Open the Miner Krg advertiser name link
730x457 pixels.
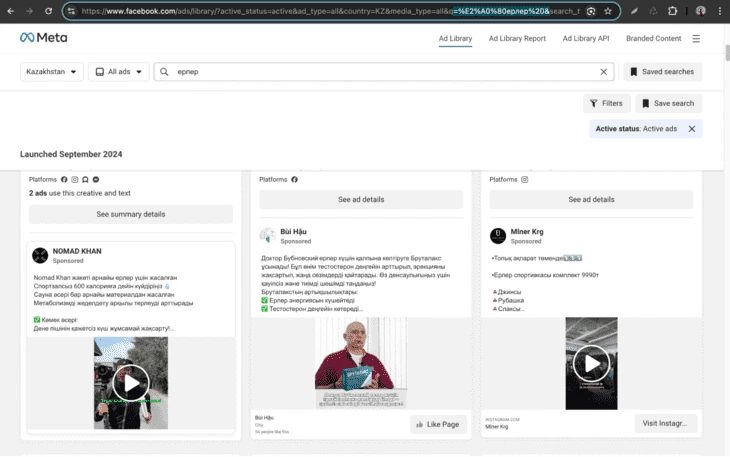(527, 232)
